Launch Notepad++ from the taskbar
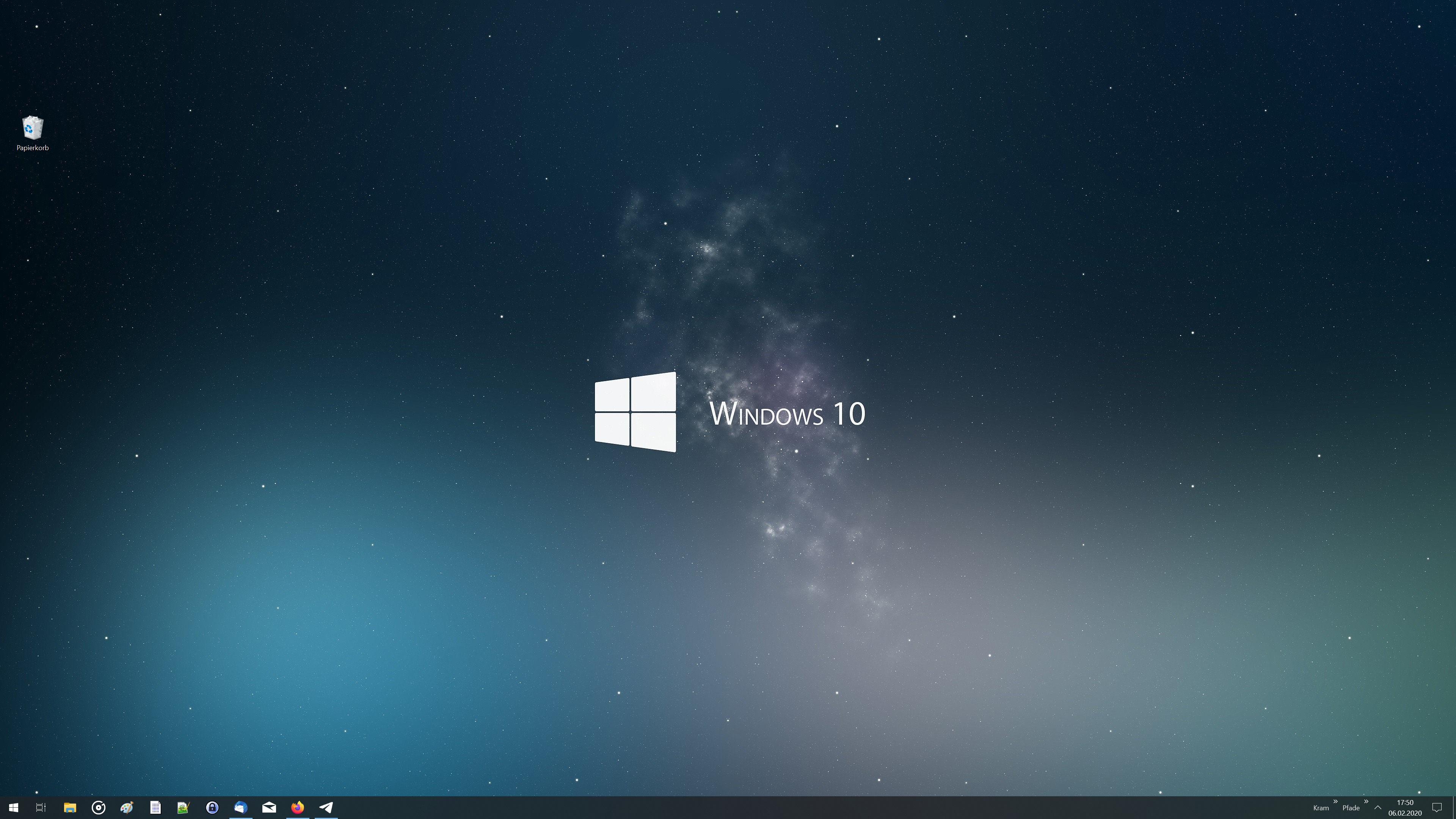 point(183,807)
